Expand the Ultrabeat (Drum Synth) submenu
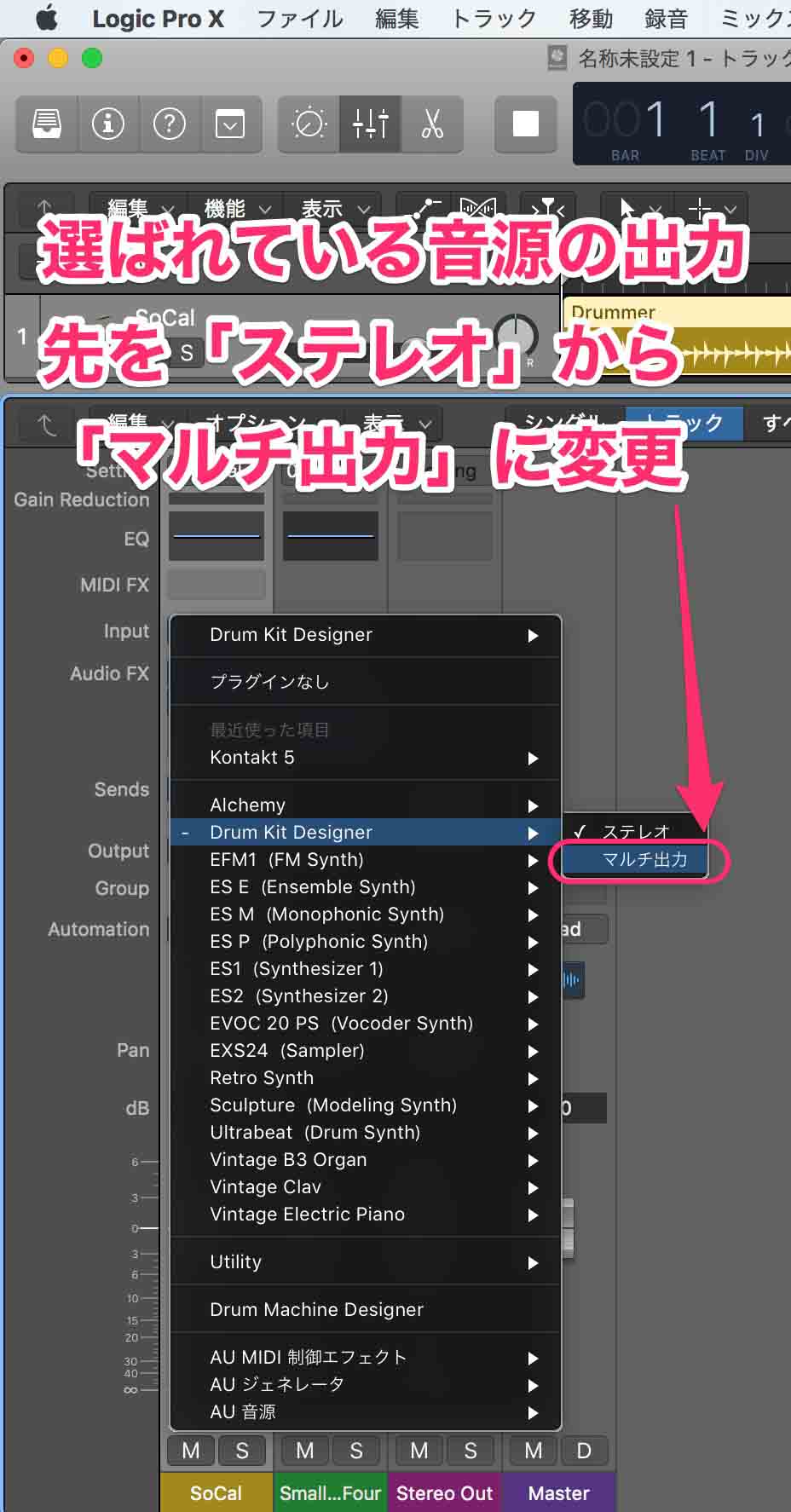791x1512 pixels. pos(366,1133)
